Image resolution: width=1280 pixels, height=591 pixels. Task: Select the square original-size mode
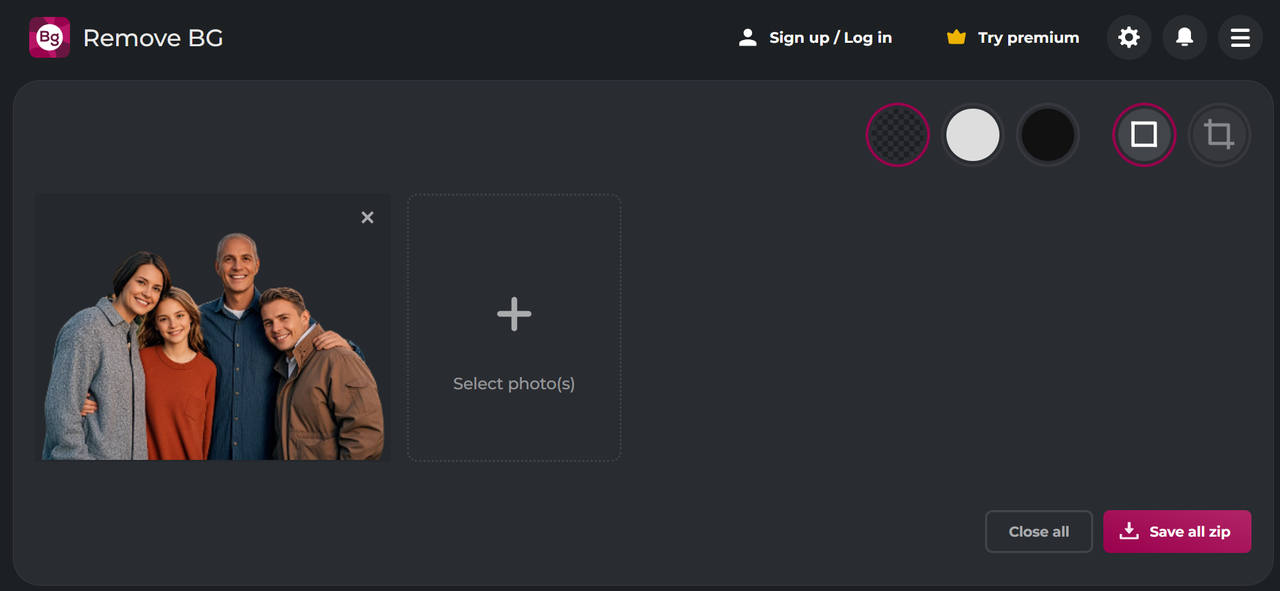tap(1144, 134)
